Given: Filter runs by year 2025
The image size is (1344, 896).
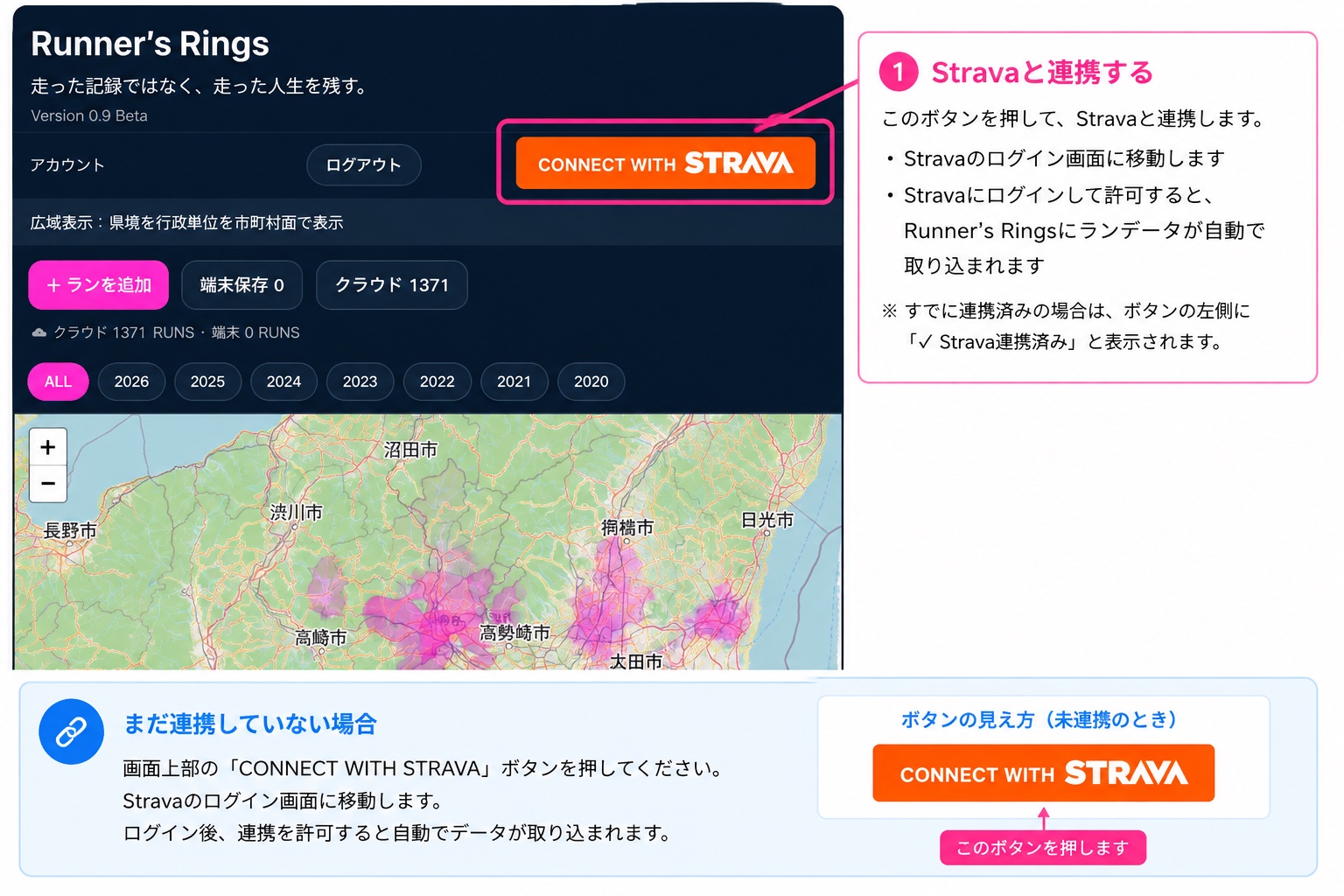Looking at the screenshot, I should 207,381.
